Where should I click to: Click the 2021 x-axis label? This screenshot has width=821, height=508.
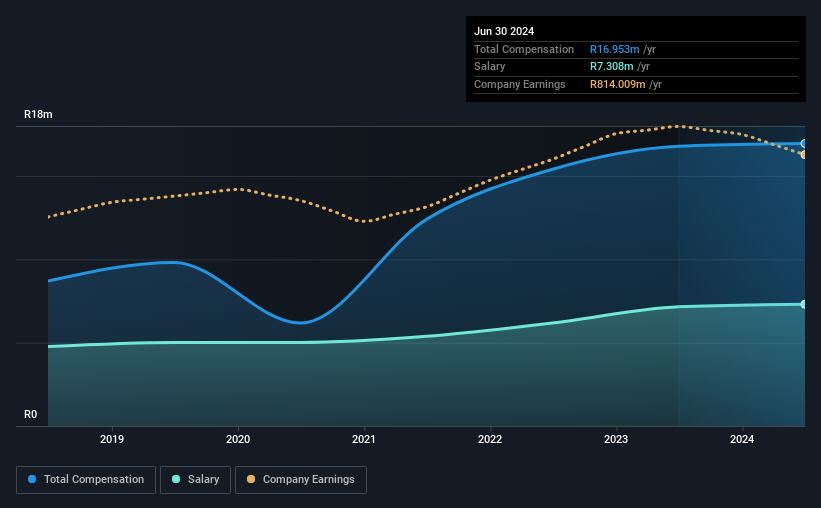pos(364,439)
